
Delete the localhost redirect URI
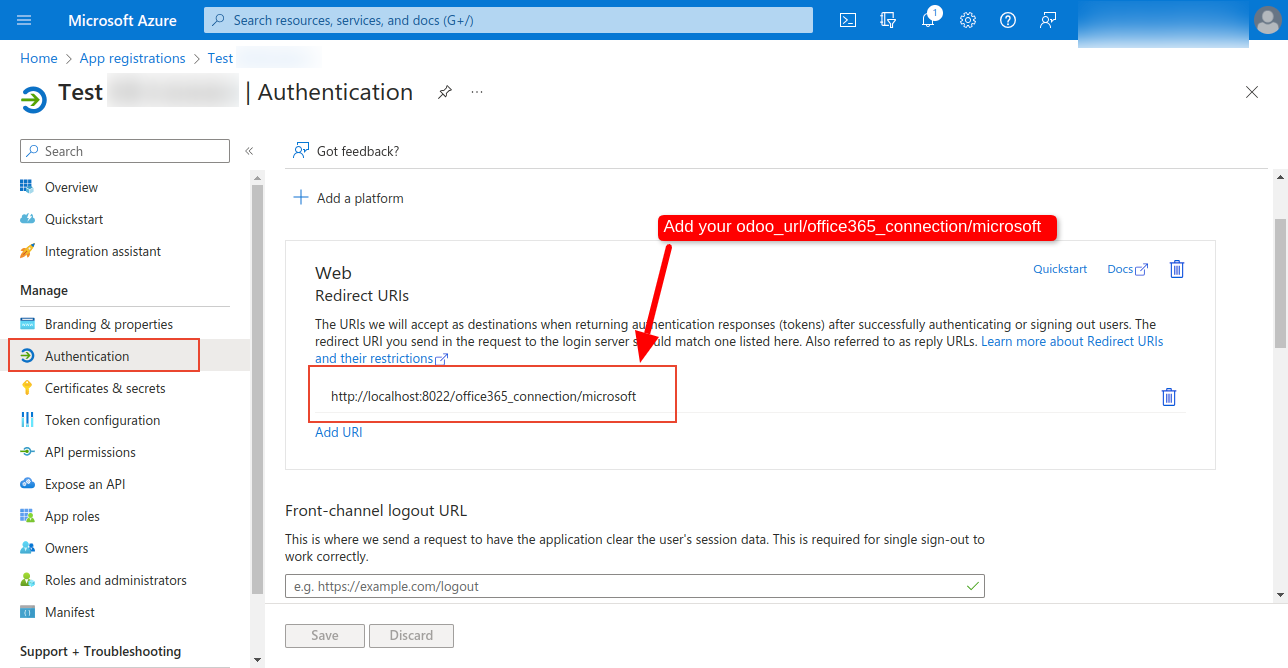tap(1168, 397)
